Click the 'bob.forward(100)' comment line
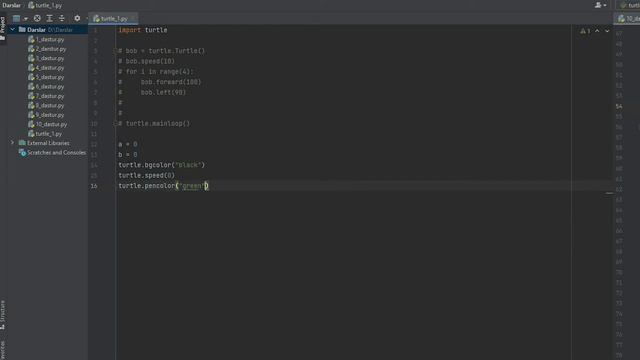This screenshot has width=640, height=360. coord(171,82)
